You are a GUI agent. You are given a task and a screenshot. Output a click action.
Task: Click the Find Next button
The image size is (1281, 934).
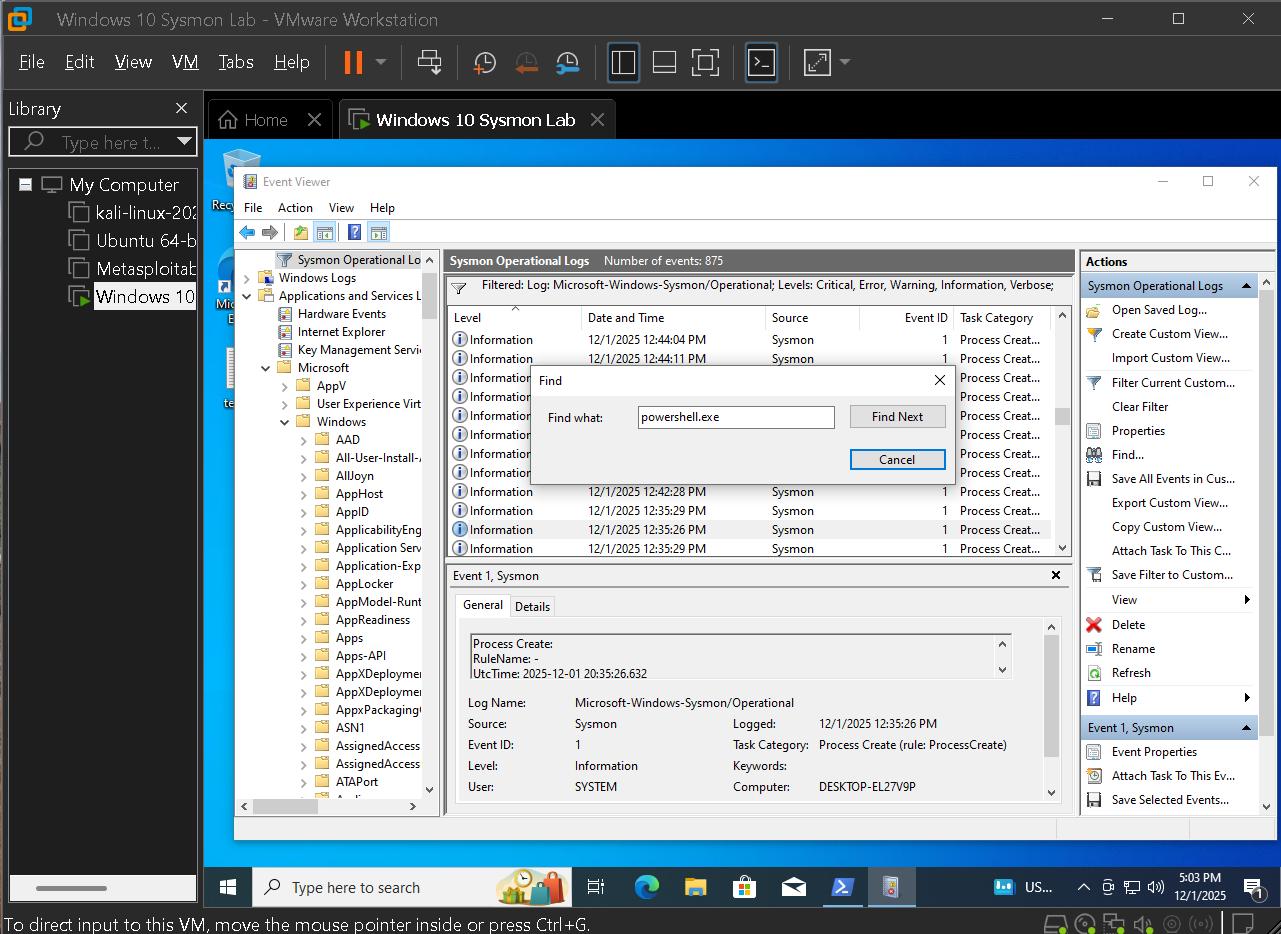[x=896, y=416]
